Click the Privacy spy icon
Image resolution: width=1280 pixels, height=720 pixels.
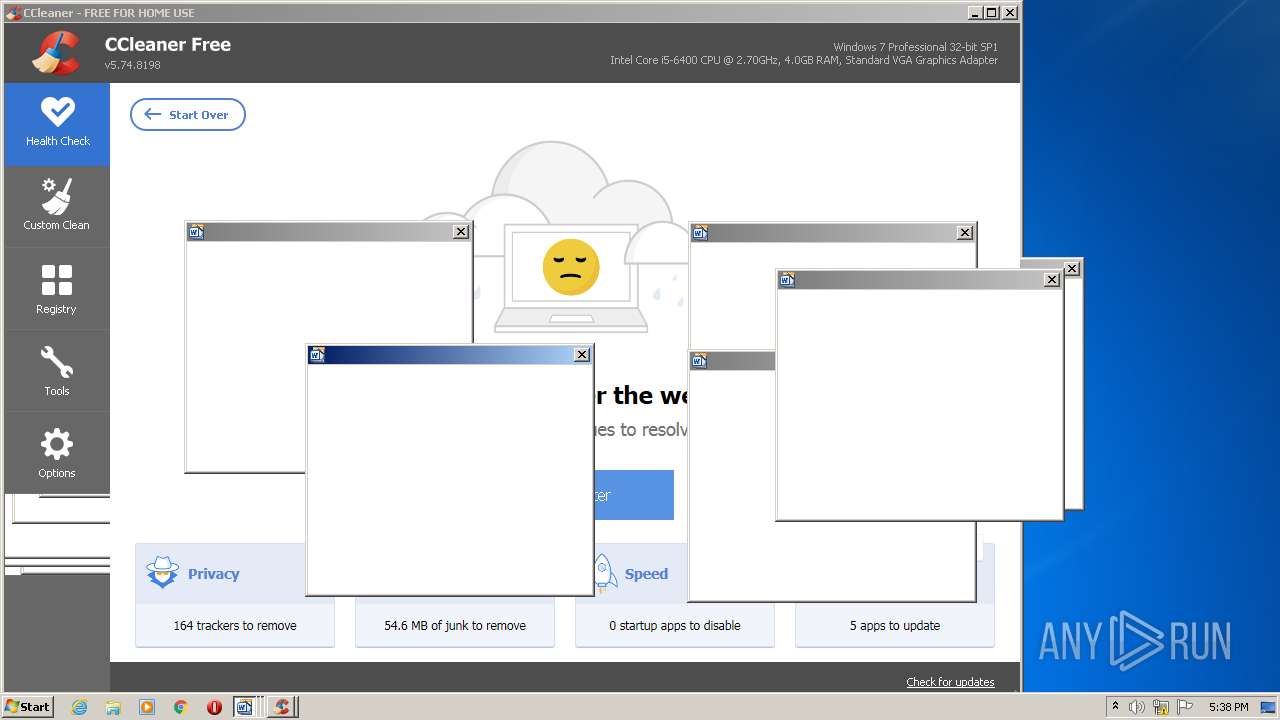[x=162, y=573]
